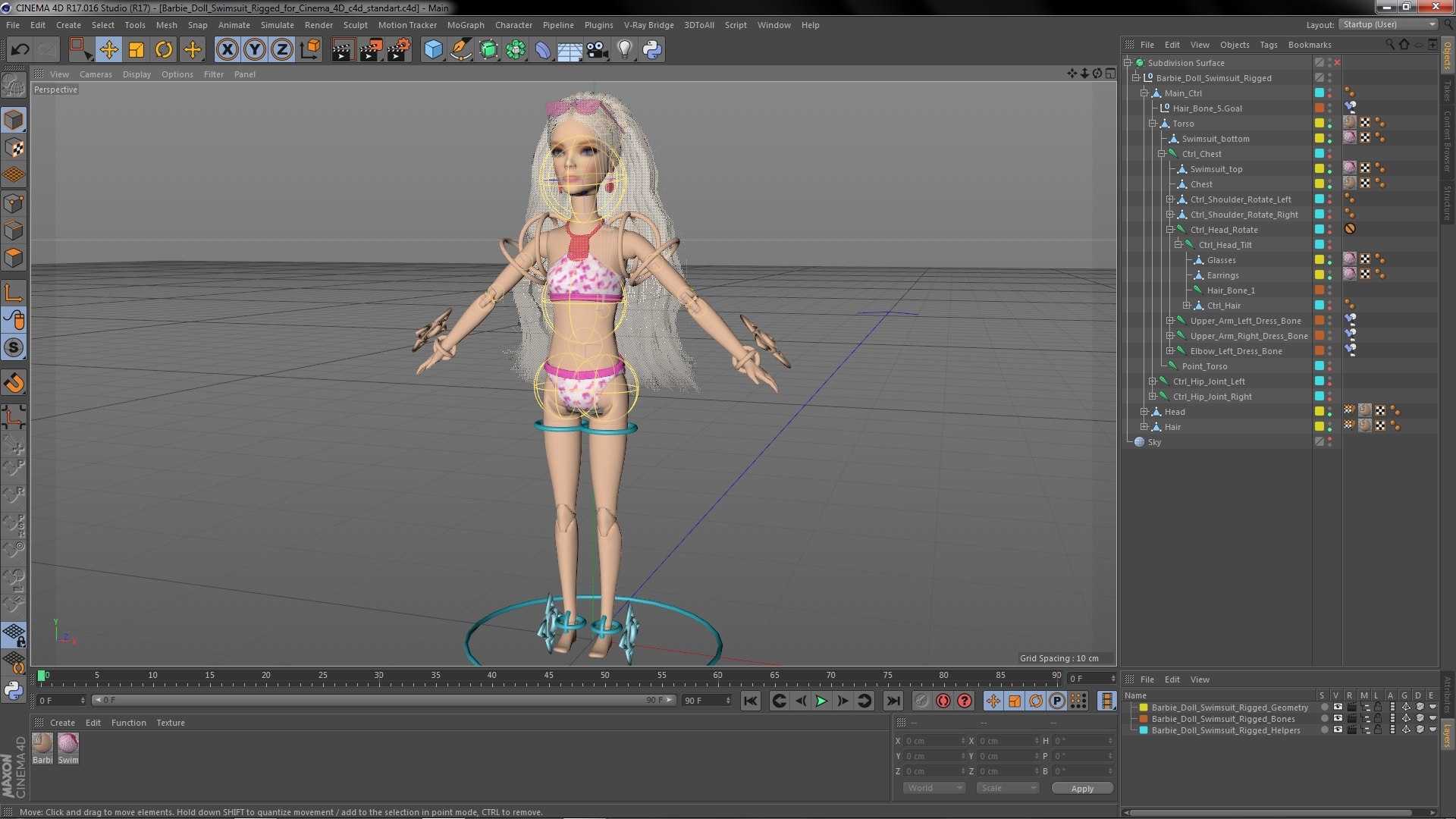Switch to Texture mode in left palette
The image size is (1456, 819).
click(x=14, y=148)
